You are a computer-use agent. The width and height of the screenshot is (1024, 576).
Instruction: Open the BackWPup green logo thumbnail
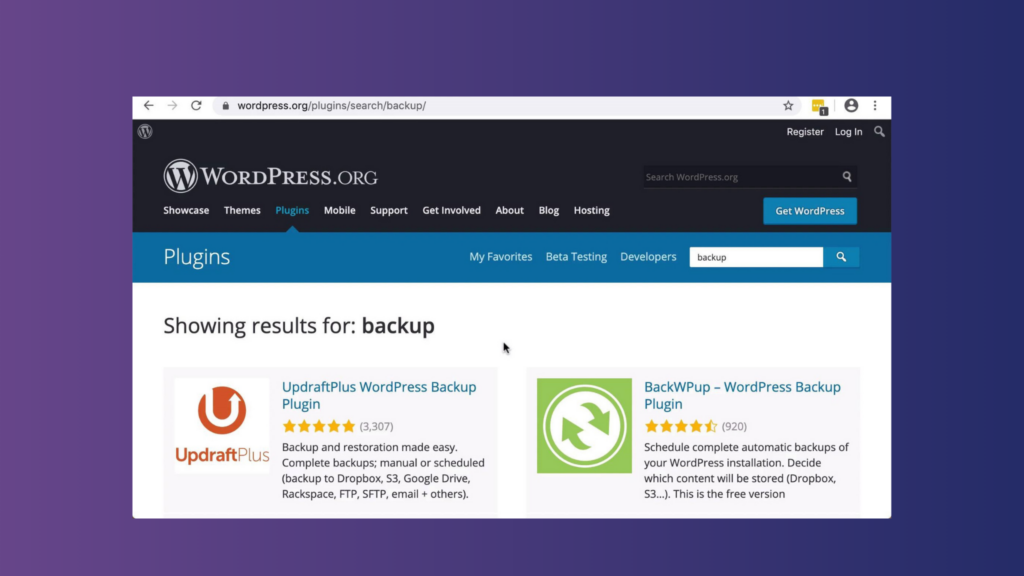click(584, 426)
